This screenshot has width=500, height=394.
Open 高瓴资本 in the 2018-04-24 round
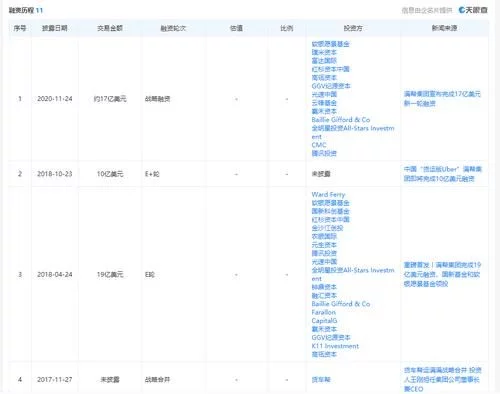coord(324,354)
